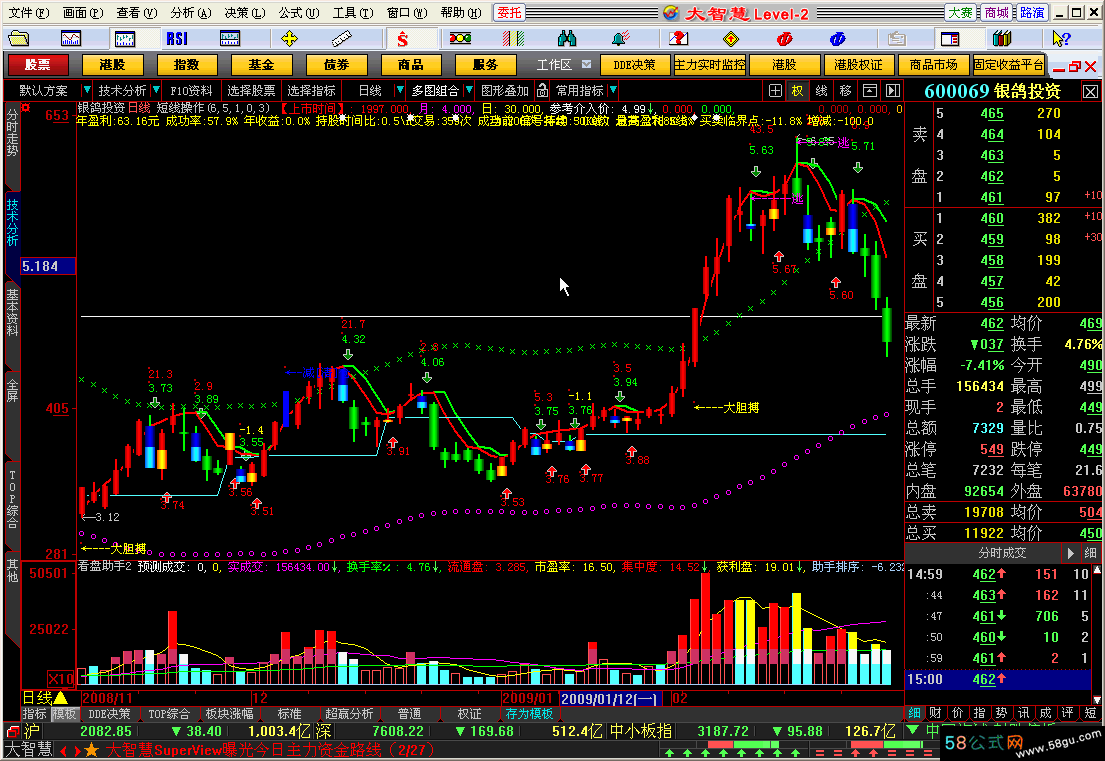Switch to 讯 tab in quote panel

click(1023, 712)
